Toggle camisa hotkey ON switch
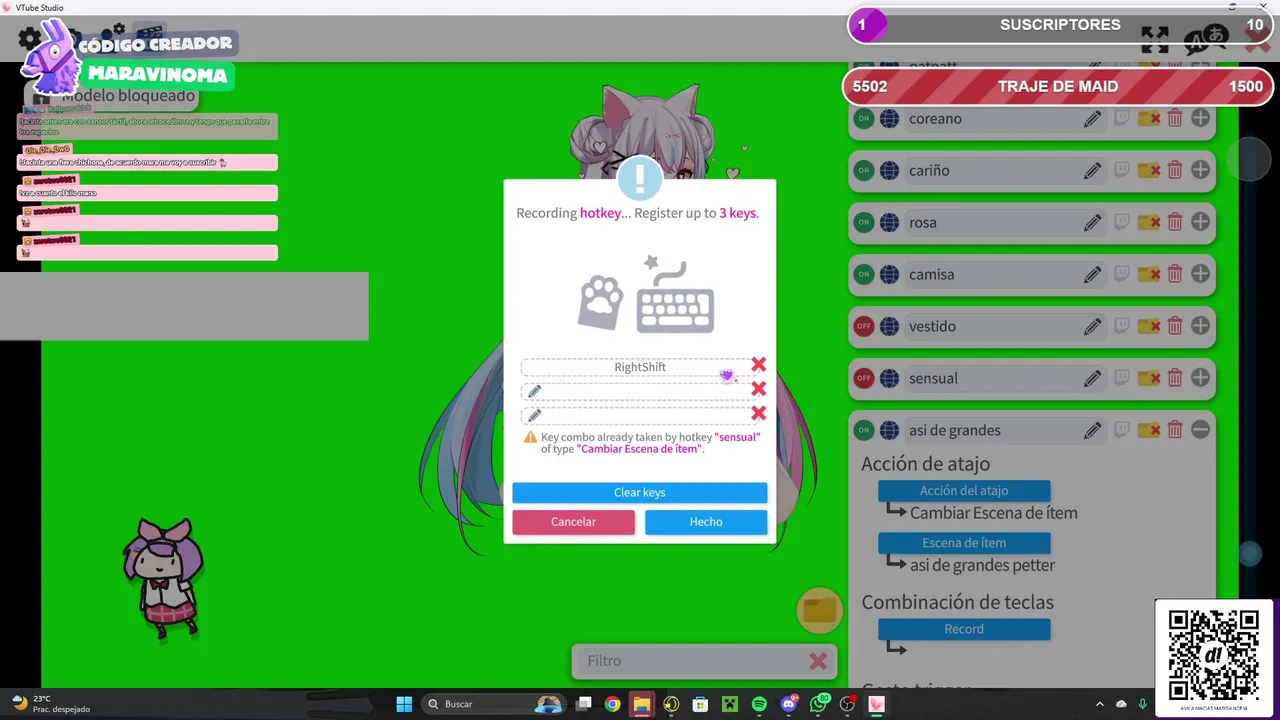 (x=863, y=275)
